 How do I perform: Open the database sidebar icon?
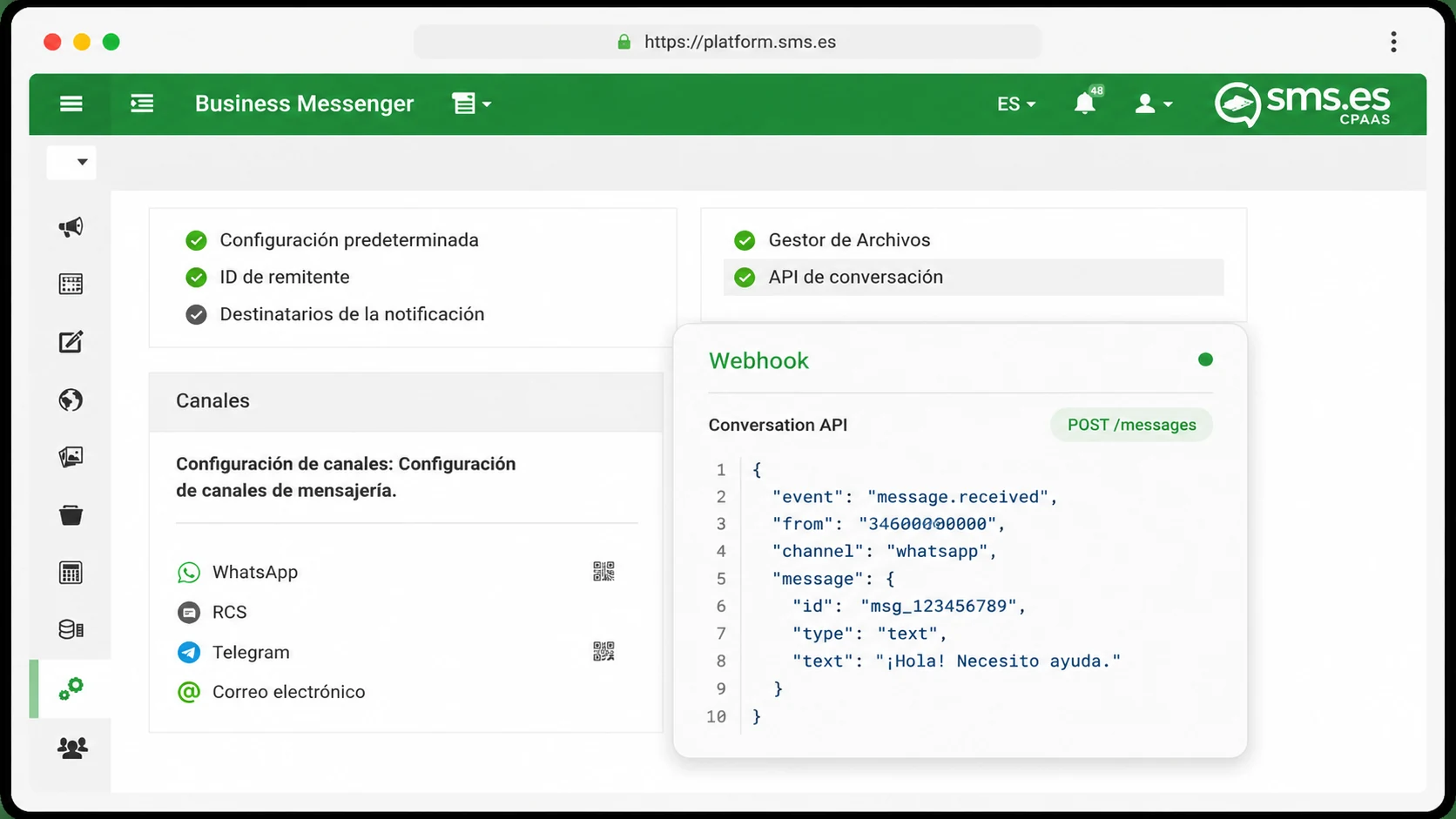pos(71,629)
